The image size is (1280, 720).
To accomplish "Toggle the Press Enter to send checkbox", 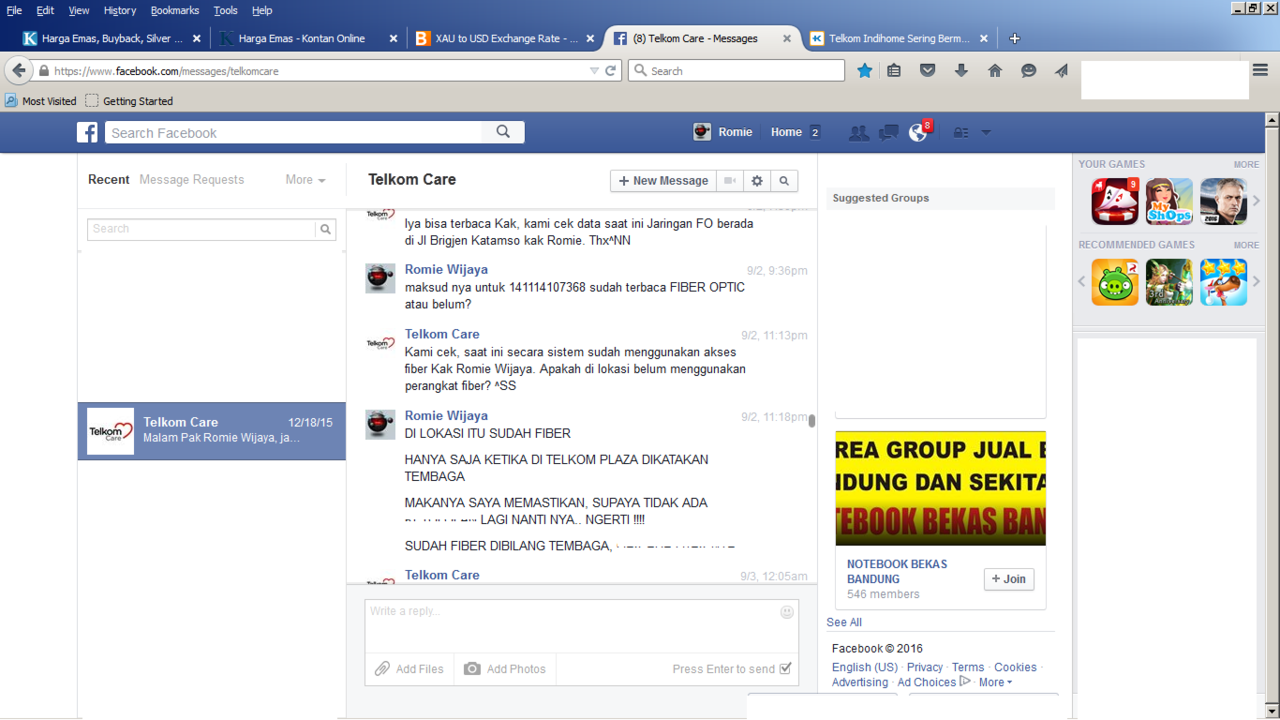I will click(786, 669).
